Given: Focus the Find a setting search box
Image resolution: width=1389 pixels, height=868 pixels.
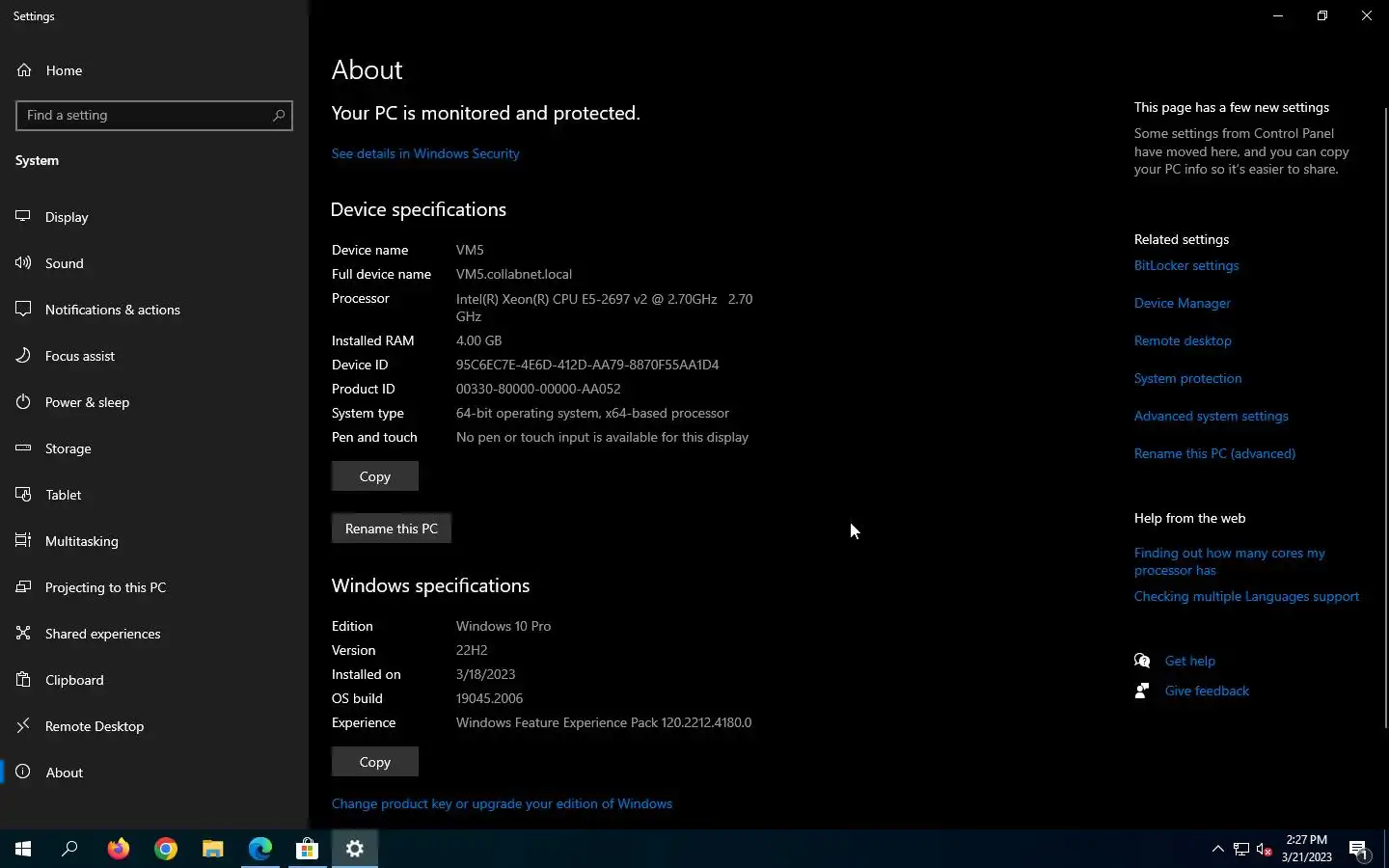Looking at the screenshot, I should (154, 115).
